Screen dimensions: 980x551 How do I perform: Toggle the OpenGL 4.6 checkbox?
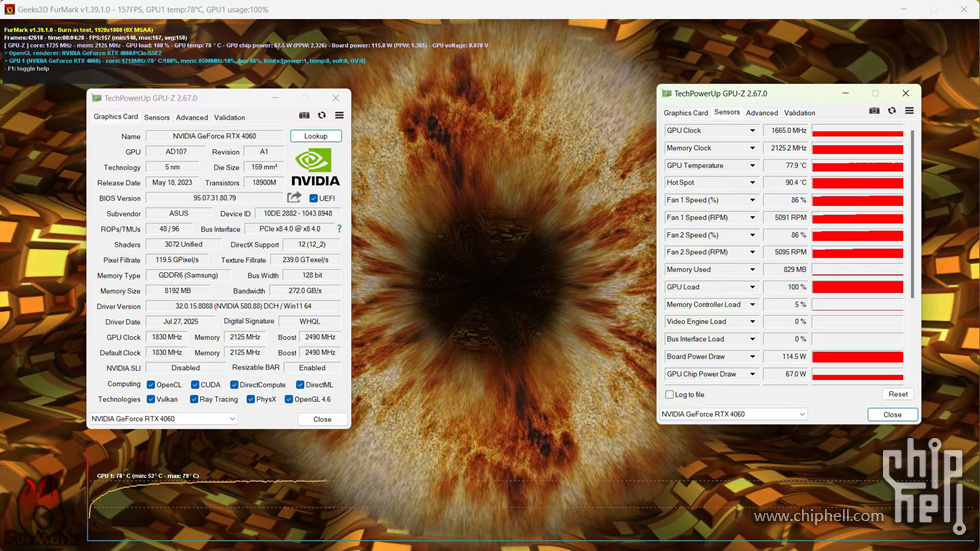289,399
